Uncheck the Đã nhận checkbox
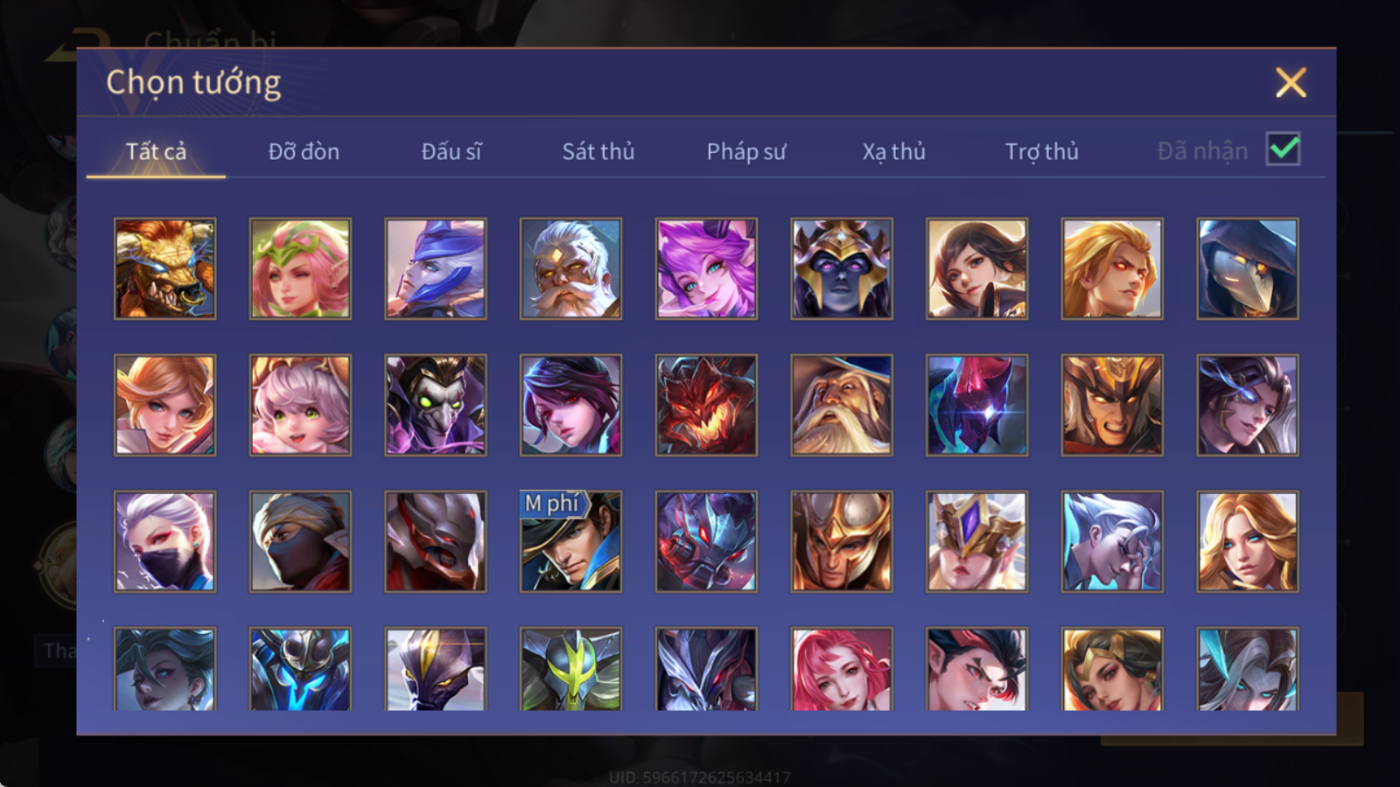Screen dimensions: 1400x787 tap(1283, 150)
